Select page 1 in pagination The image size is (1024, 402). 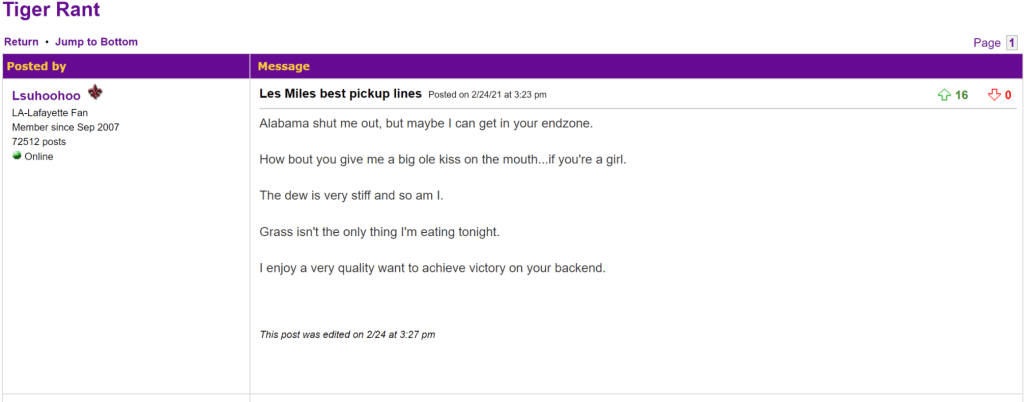click(x=1012, y=43)
